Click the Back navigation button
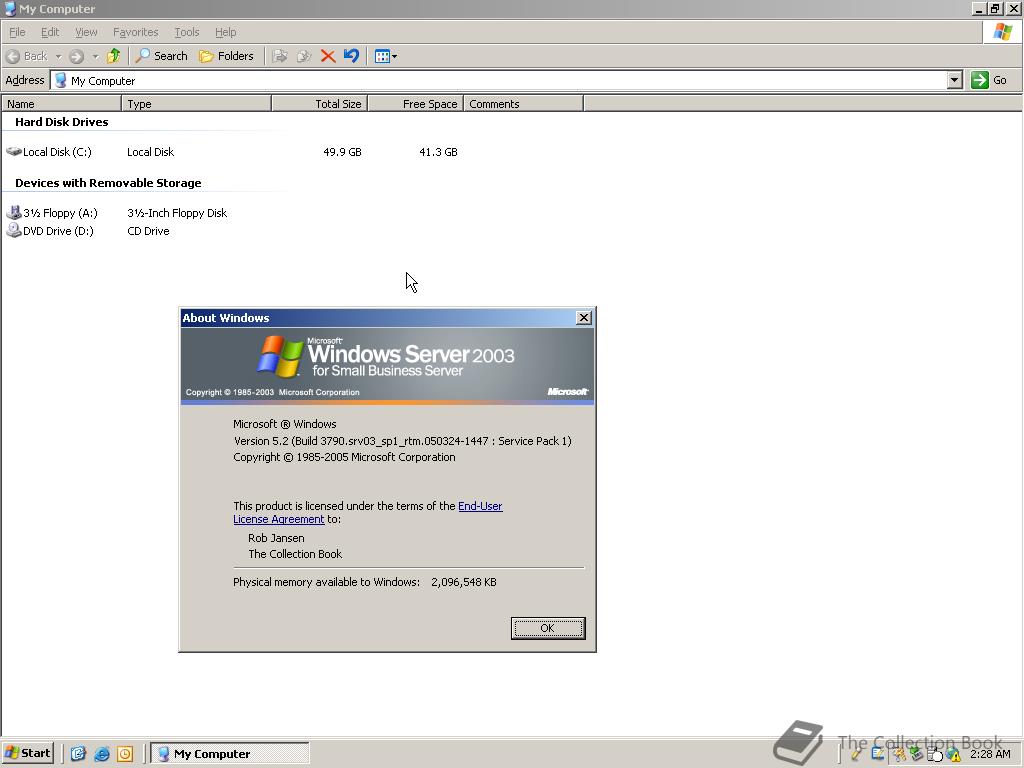1024x768 pixels. coord(27,56)
